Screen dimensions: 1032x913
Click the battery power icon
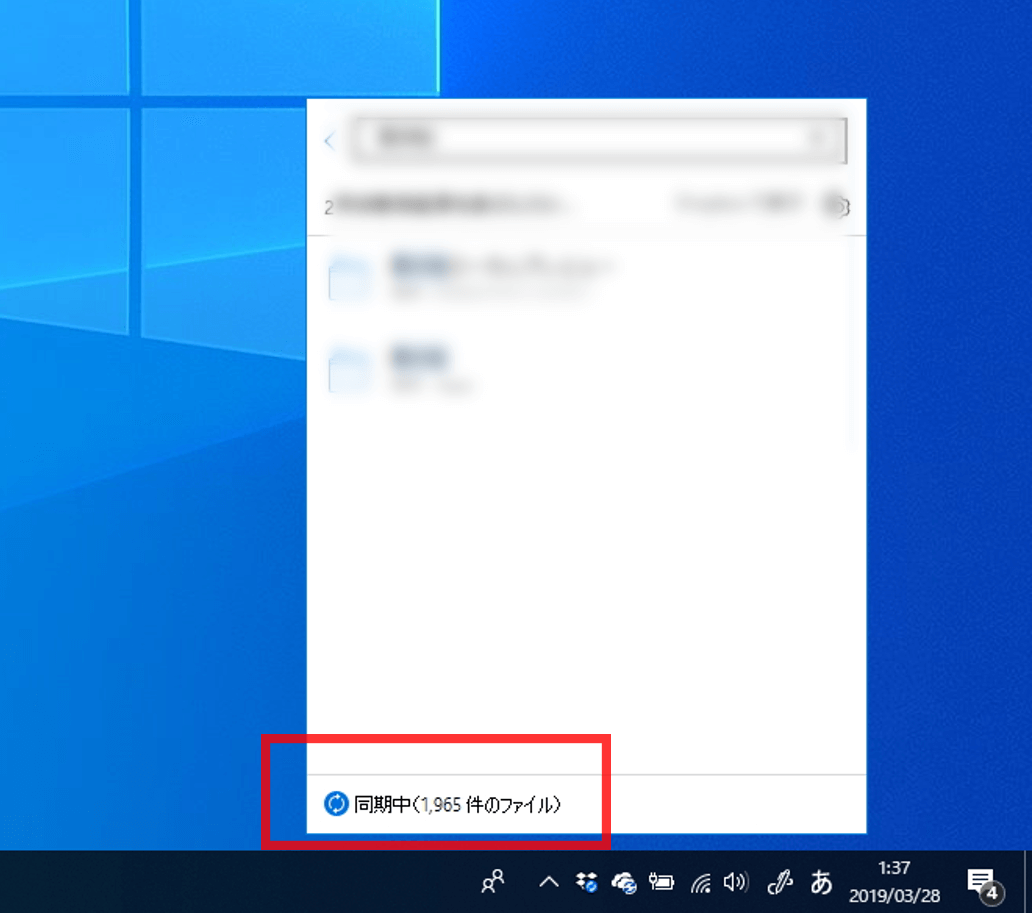pos(661,882)
